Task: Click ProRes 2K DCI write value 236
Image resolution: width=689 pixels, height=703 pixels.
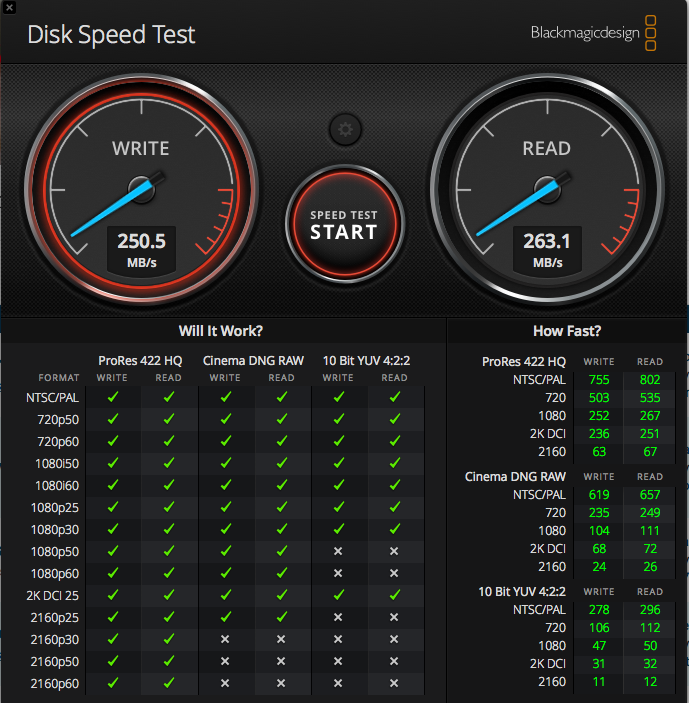Action: coord(599,434)
